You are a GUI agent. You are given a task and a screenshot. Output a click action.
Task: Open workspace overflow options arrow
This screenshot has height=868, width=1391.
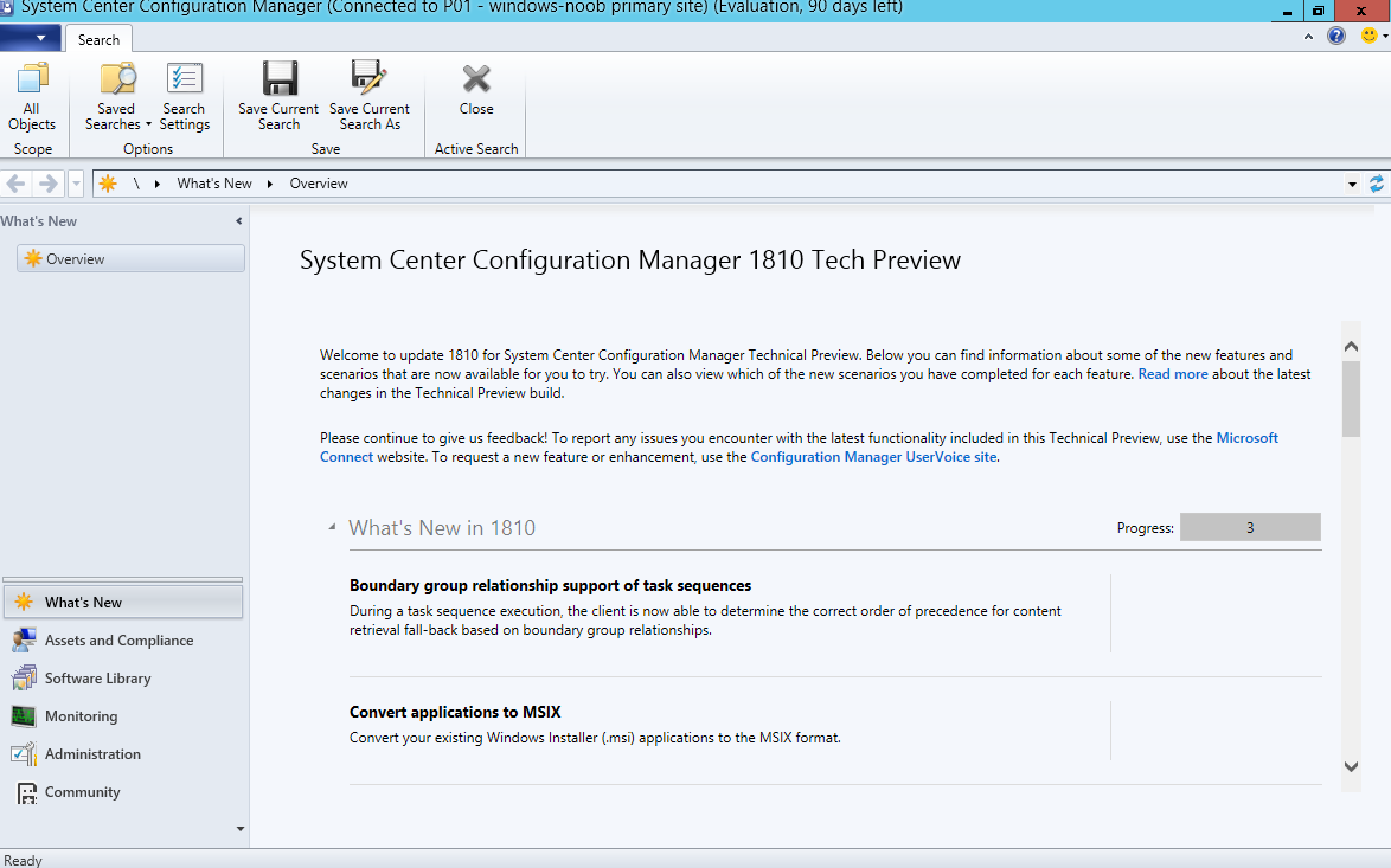tap(240, 828)
